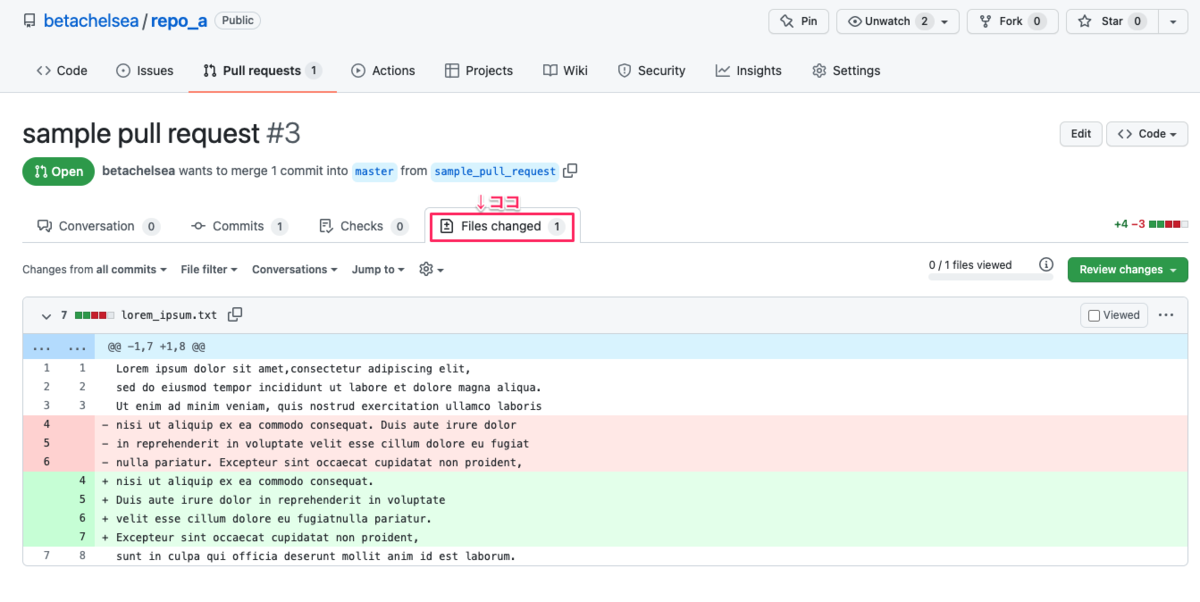Open the Unwatch notifications dropdown
The height and width of the screenshot is (602, 1200).
pos(897,21)
